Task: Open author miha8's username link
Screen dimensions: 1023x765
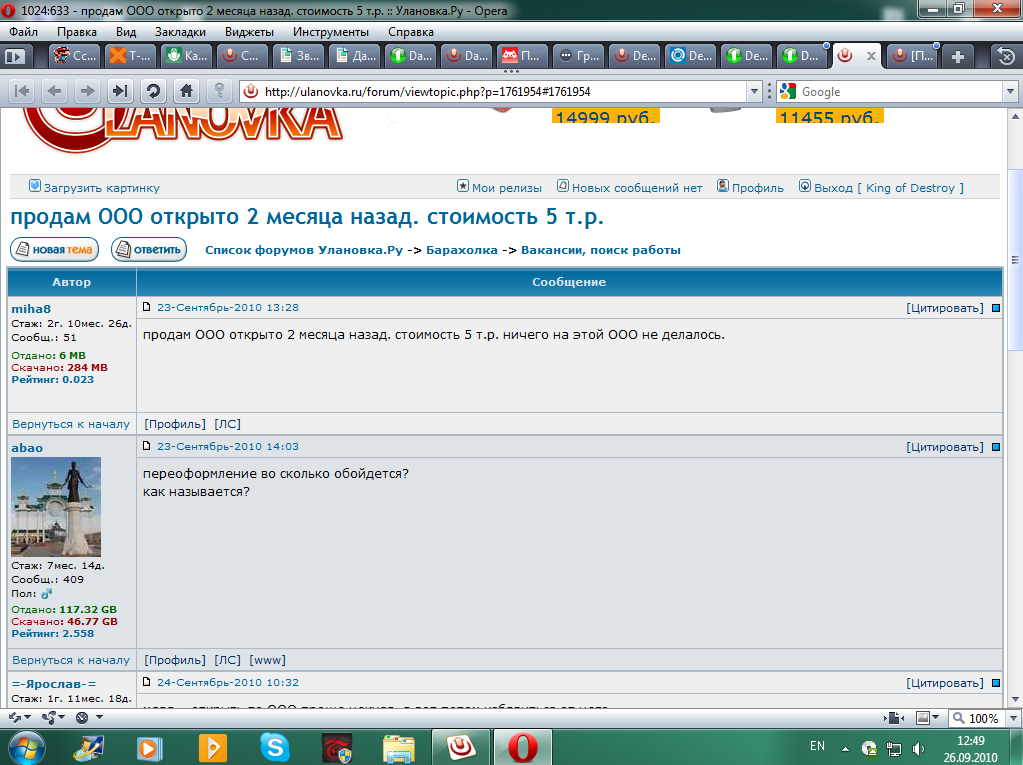Action: tap(31, 309)
